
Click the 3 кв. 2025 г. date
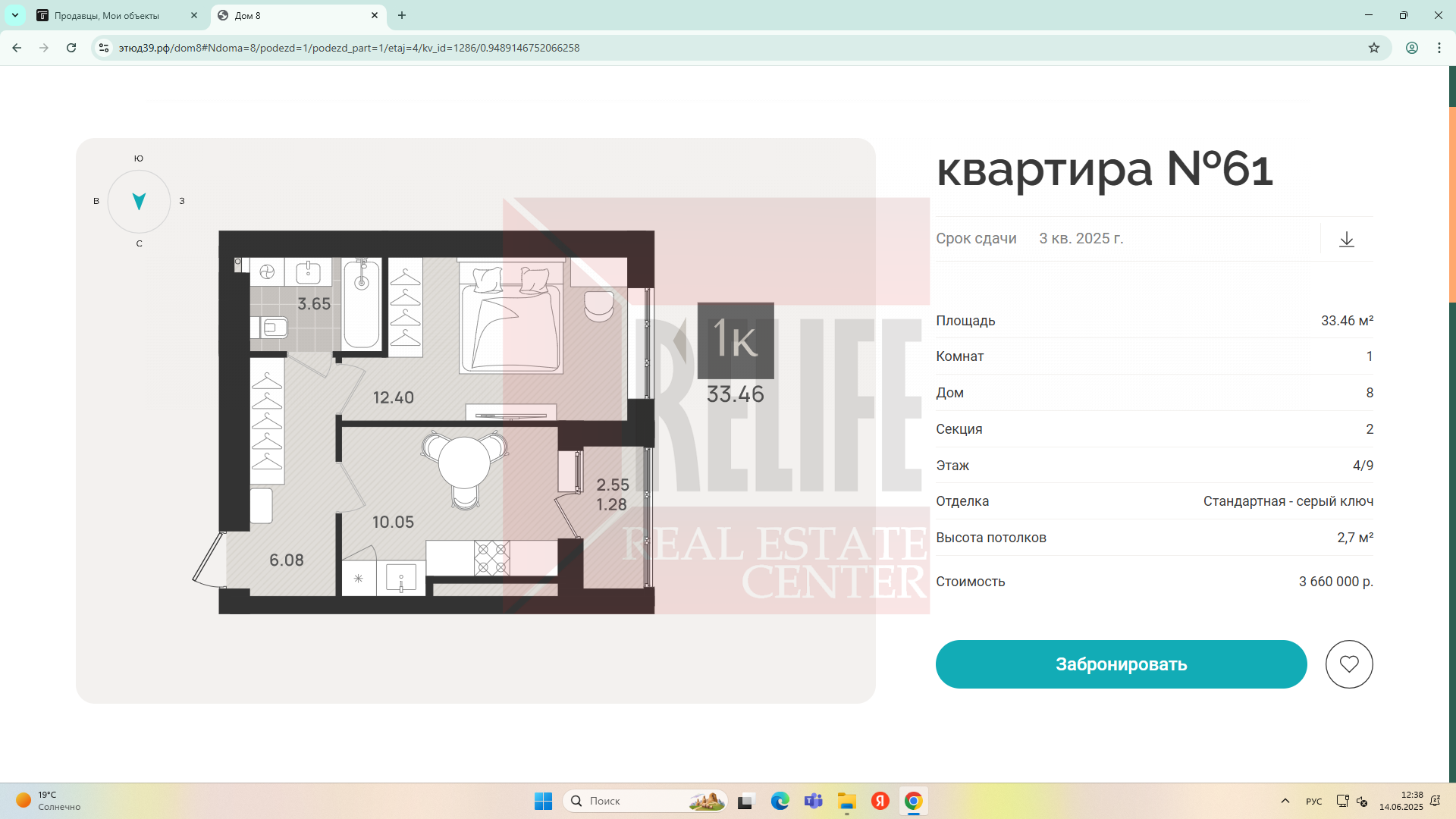1081,238
